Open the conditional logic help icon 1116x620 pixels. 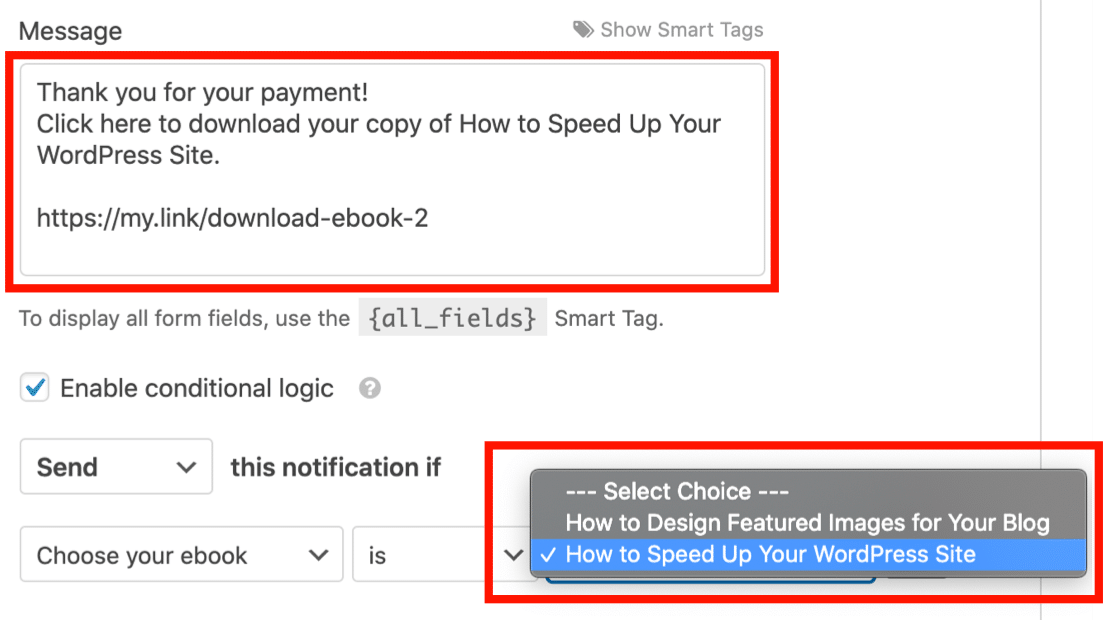click(369, 388)
